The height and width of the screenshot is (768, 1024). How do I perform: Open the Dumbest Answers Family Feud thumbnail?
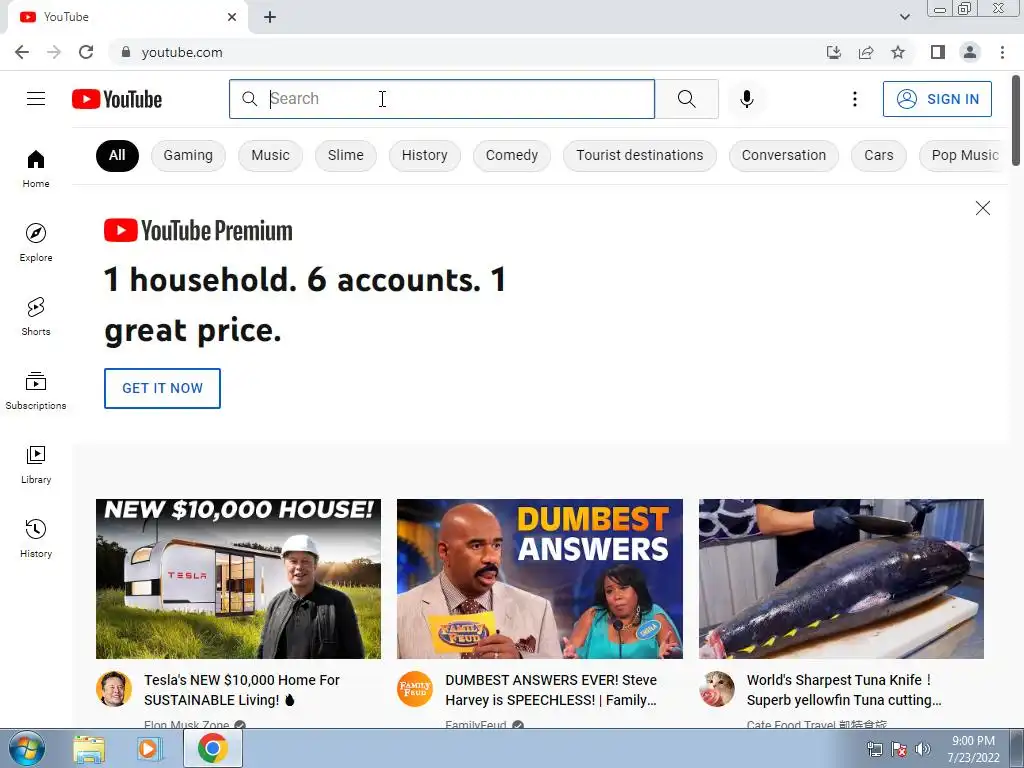(x=539, y=579)
